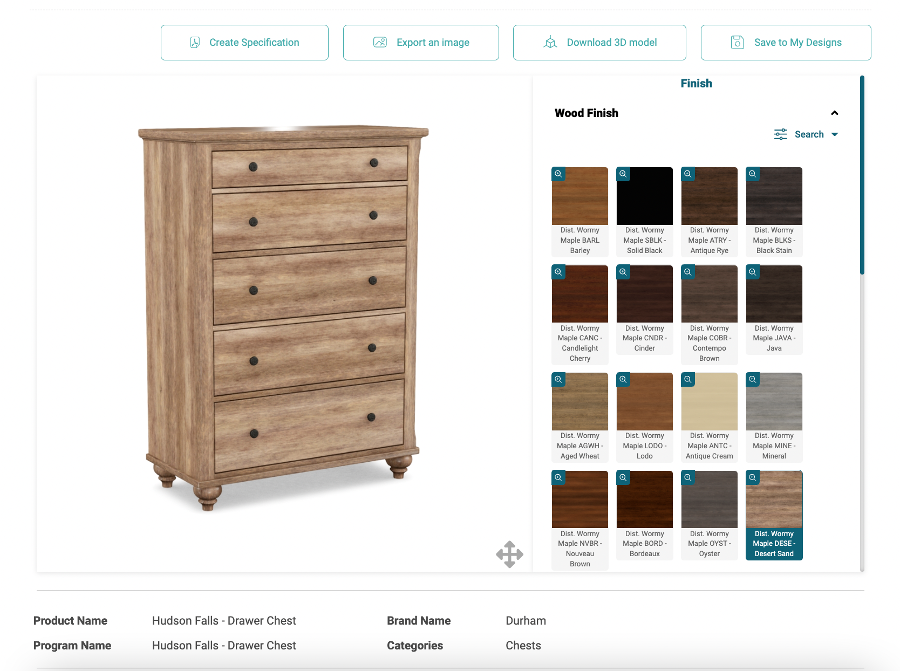Screen dimensions: 900x671
Task: Collapse the Wood Finish section chevron
Action: coord(835,113)
